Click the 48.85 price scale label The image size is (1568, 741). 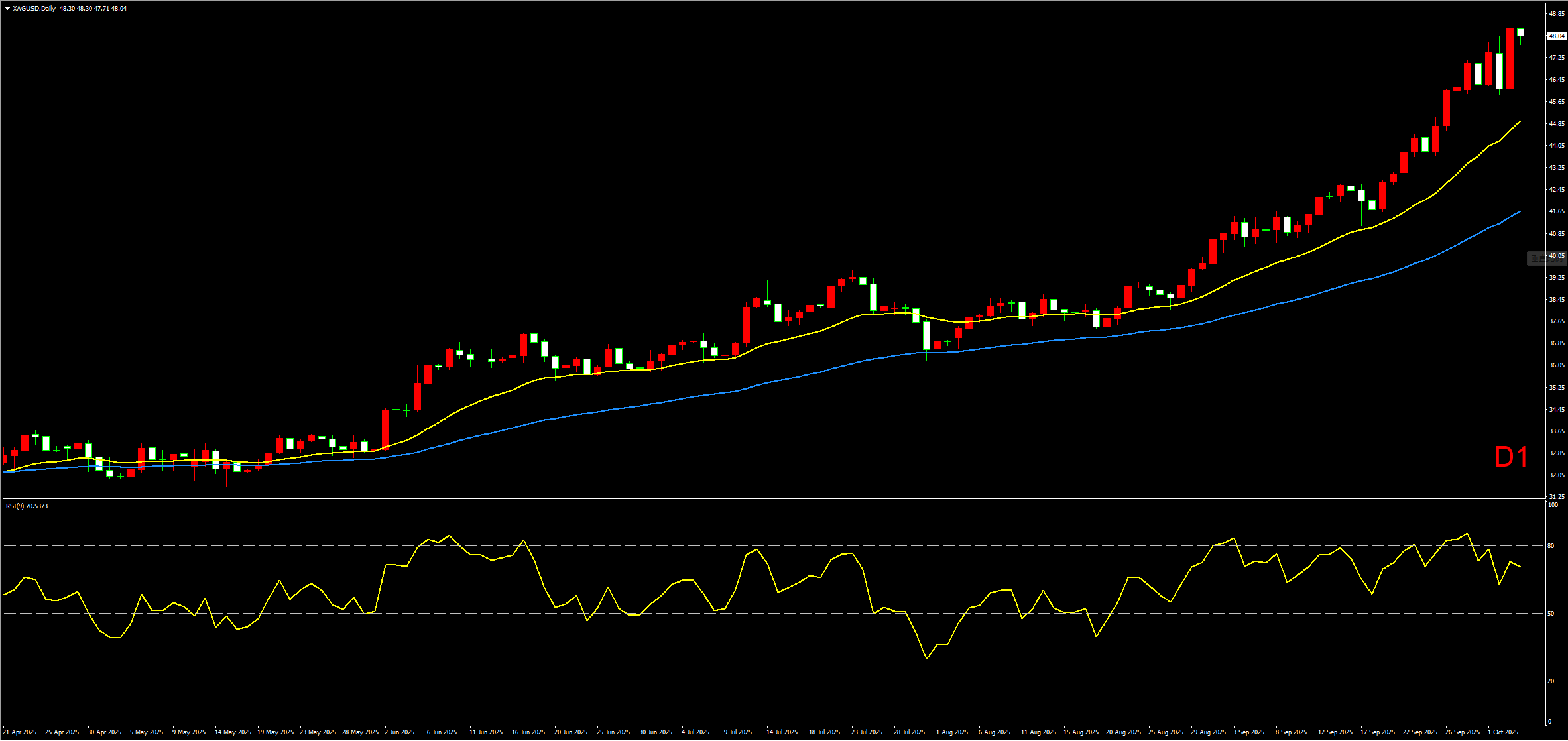coord(1556,13)
